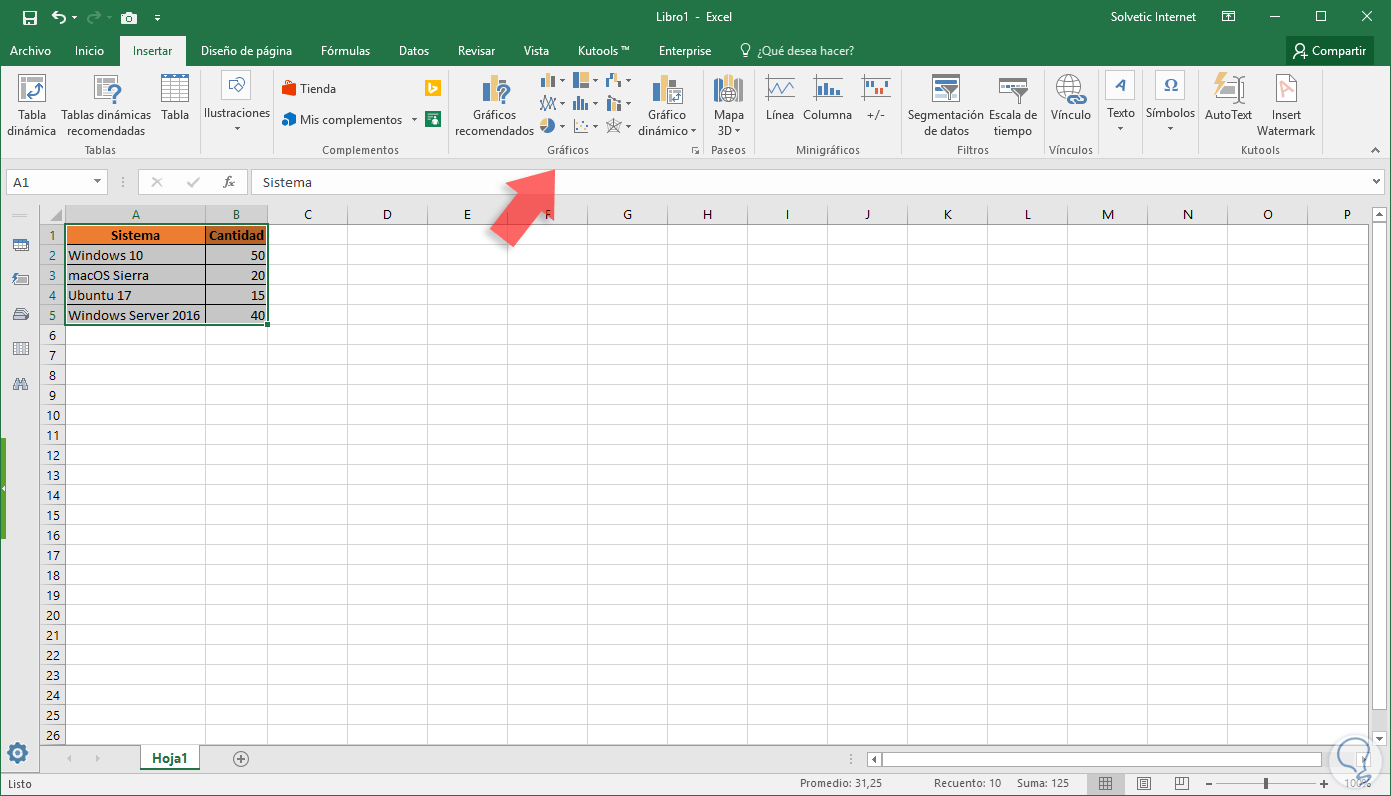Switch to the Fórmulas tab

point(345,51)
